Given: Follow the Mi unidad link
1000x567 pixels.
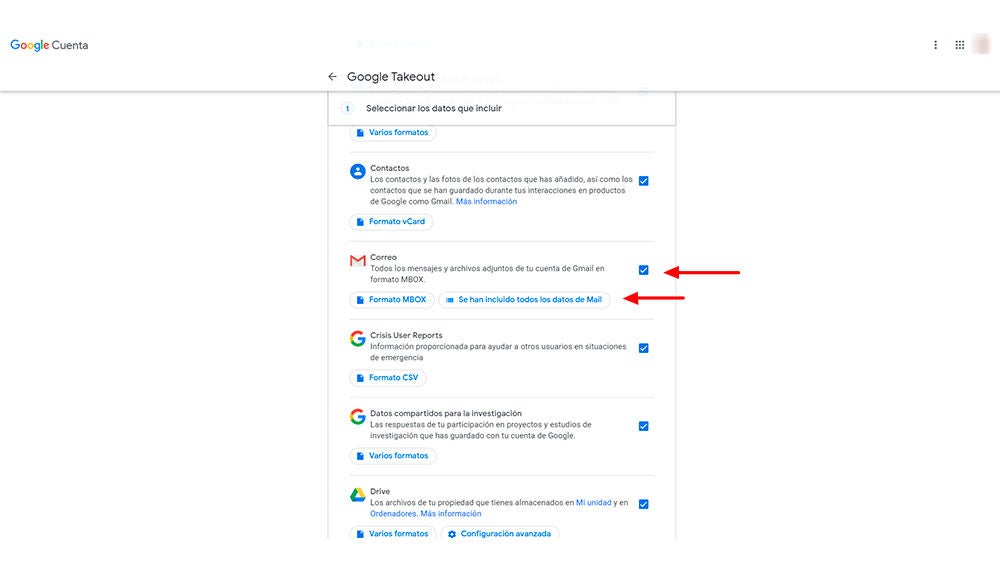Looking at the screenshot, I should click(593, 503).
